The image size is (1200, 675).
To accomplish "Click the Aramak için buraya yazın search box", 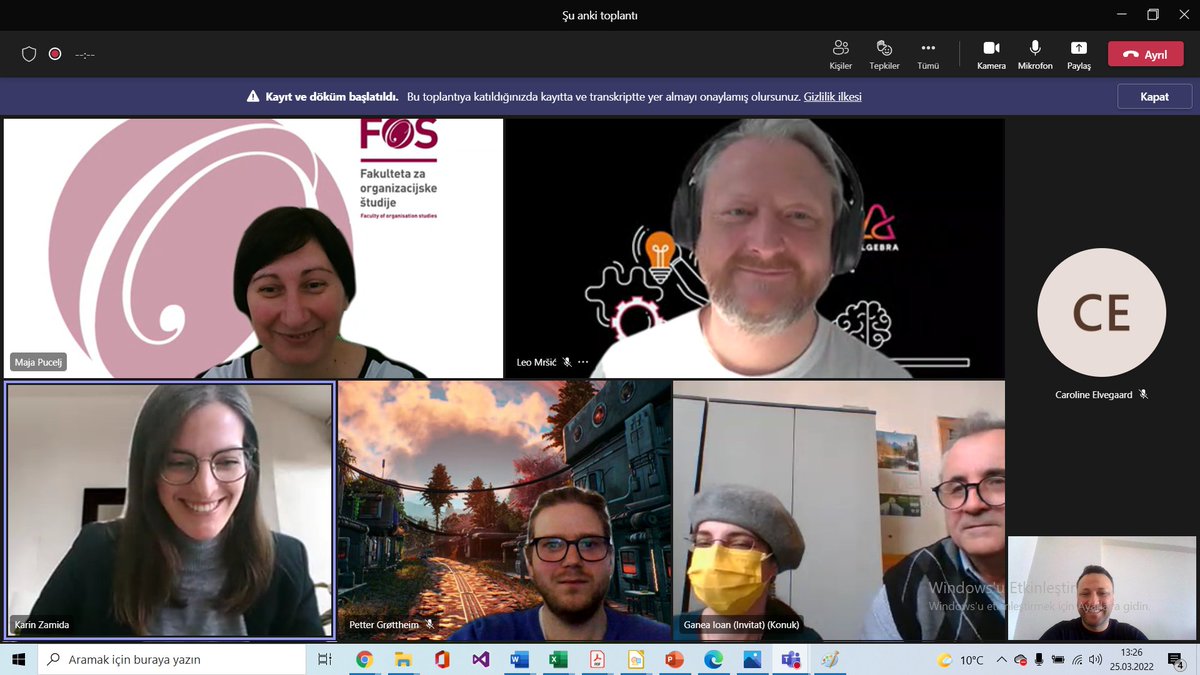I will click(172, 660).
